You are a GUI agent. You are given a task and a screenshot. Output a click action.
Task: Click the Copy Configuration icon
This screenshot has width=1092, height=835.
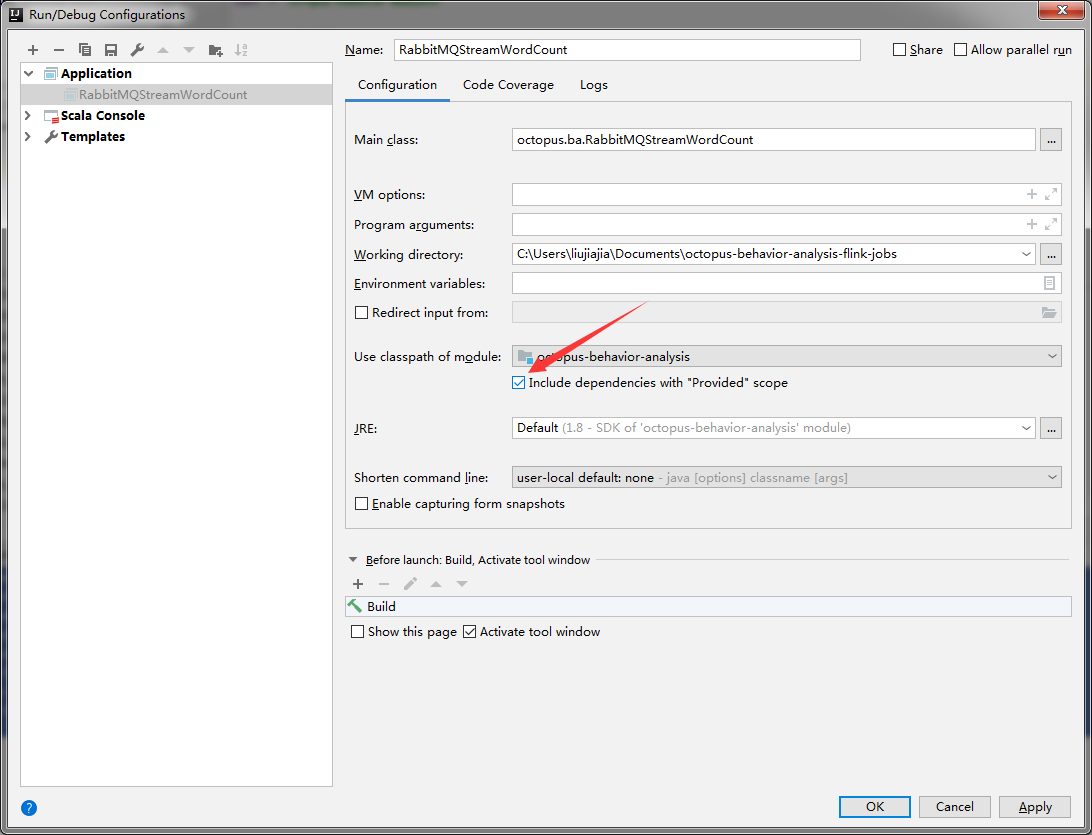(85, 50)
